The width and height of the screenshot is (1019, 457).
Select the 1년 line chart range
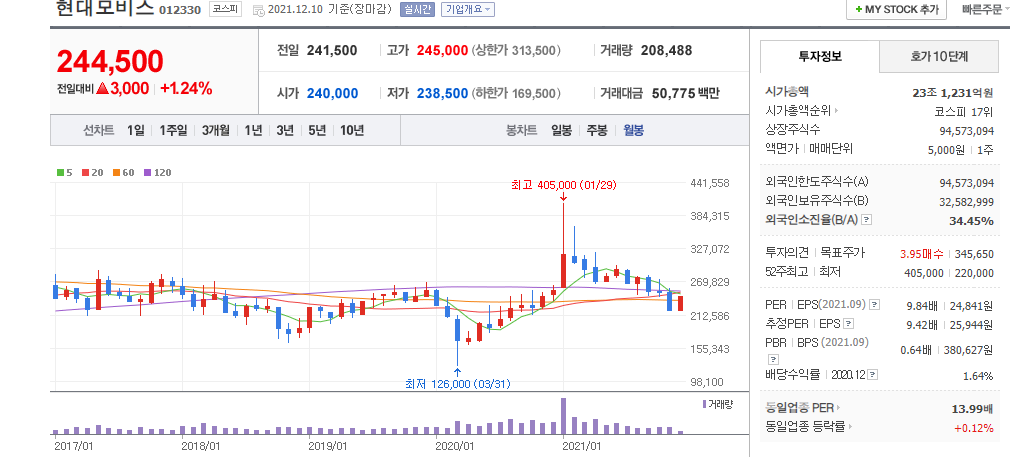pyautogui.click(x=253, y=130)
